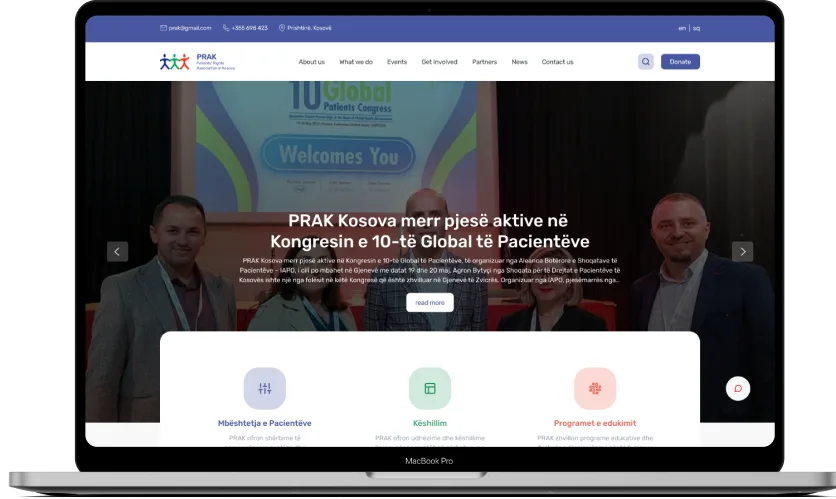Open the Contact us menu item
The image size is (836, 499).
[x=558, y=62]
